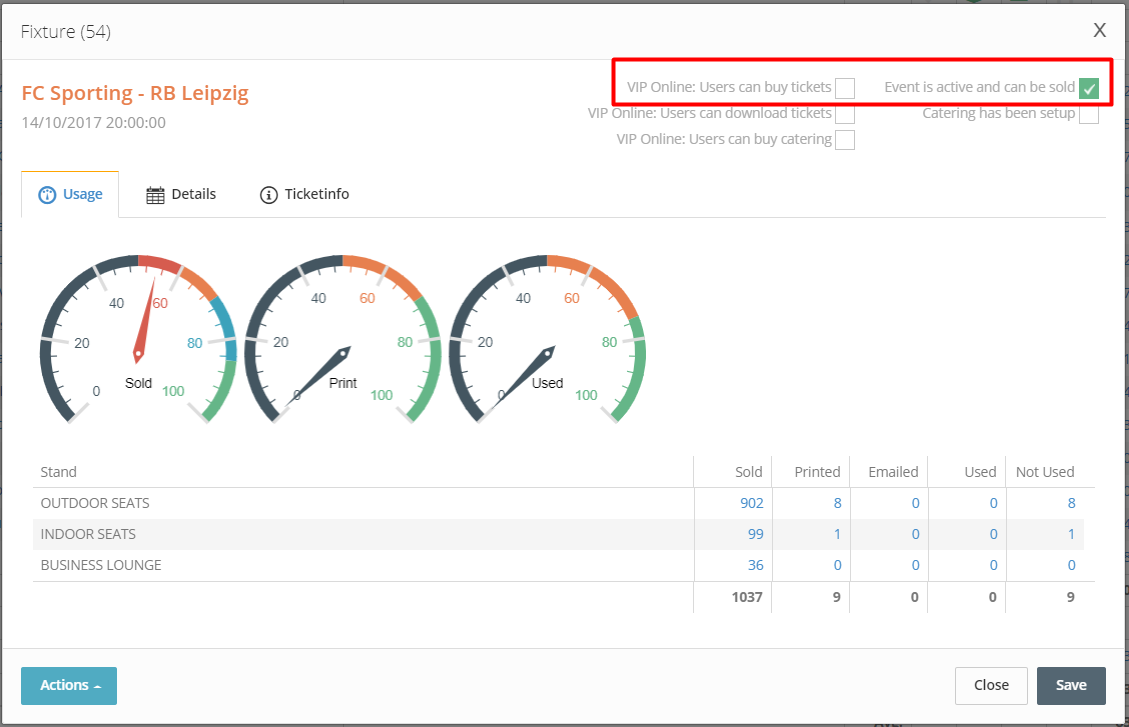Open Indoor Seats printed count 1
1129x727 pixels.
pyautogui.click(x=837, y=534)
